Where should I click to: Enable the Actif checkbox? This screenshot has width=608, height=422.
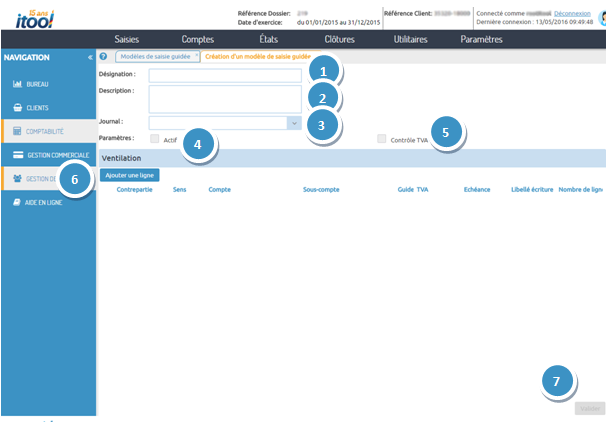click(154, 139)
